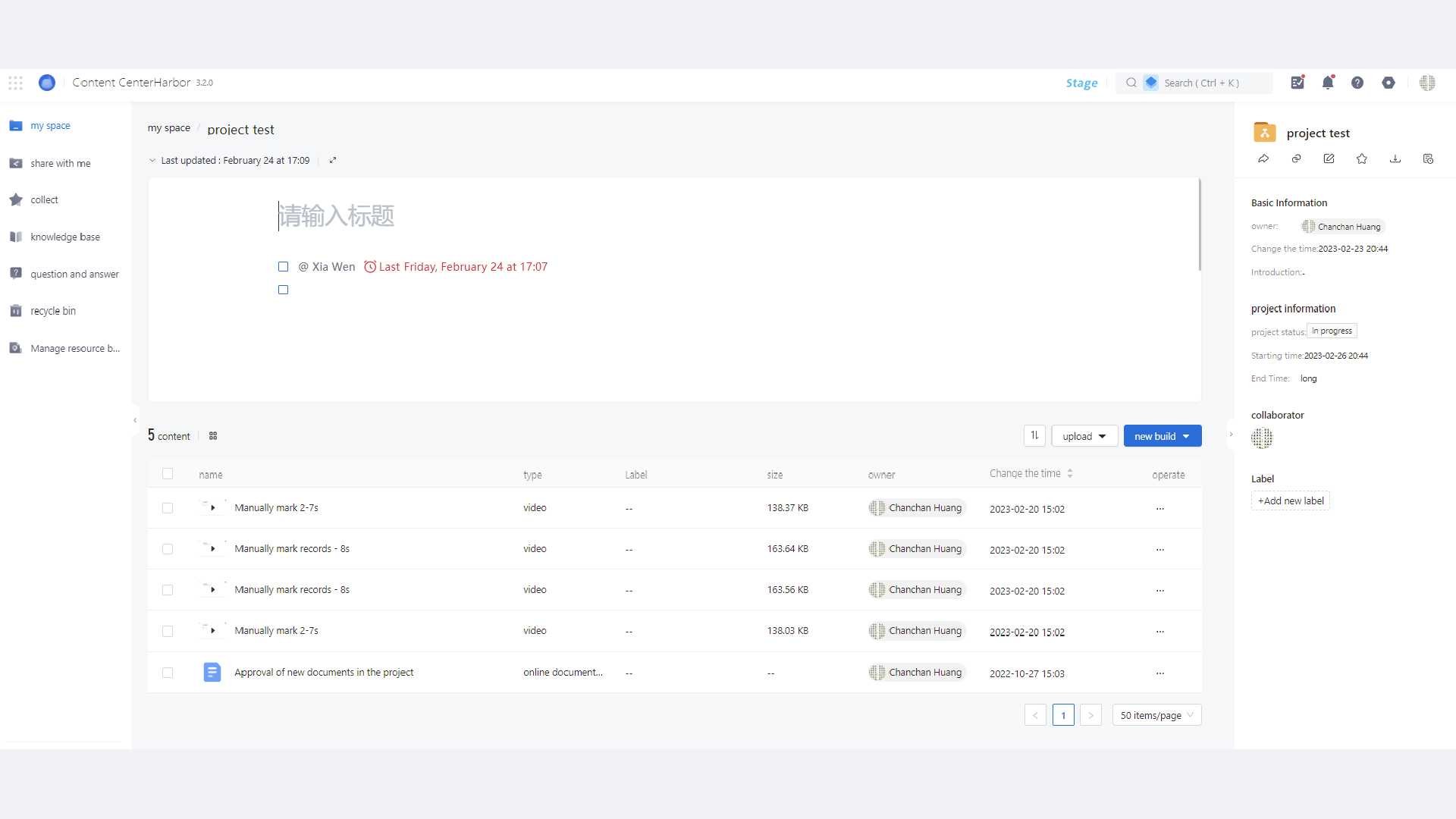Click the download icon in project panel
This screenshot has width=1456, height=819.
1395,158
